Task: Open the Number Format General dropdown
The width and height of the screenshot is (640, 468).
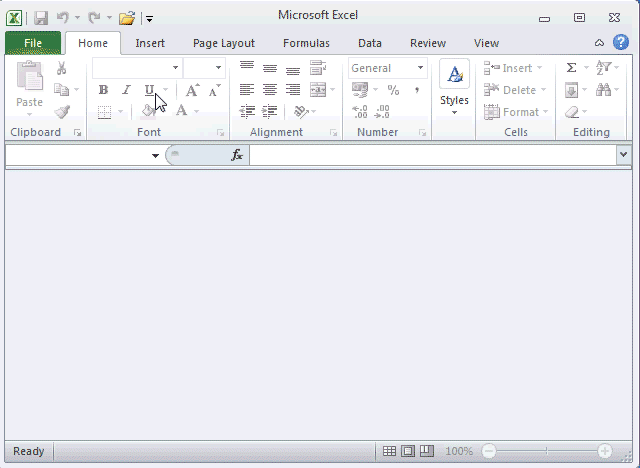Action: coord(420,68)
